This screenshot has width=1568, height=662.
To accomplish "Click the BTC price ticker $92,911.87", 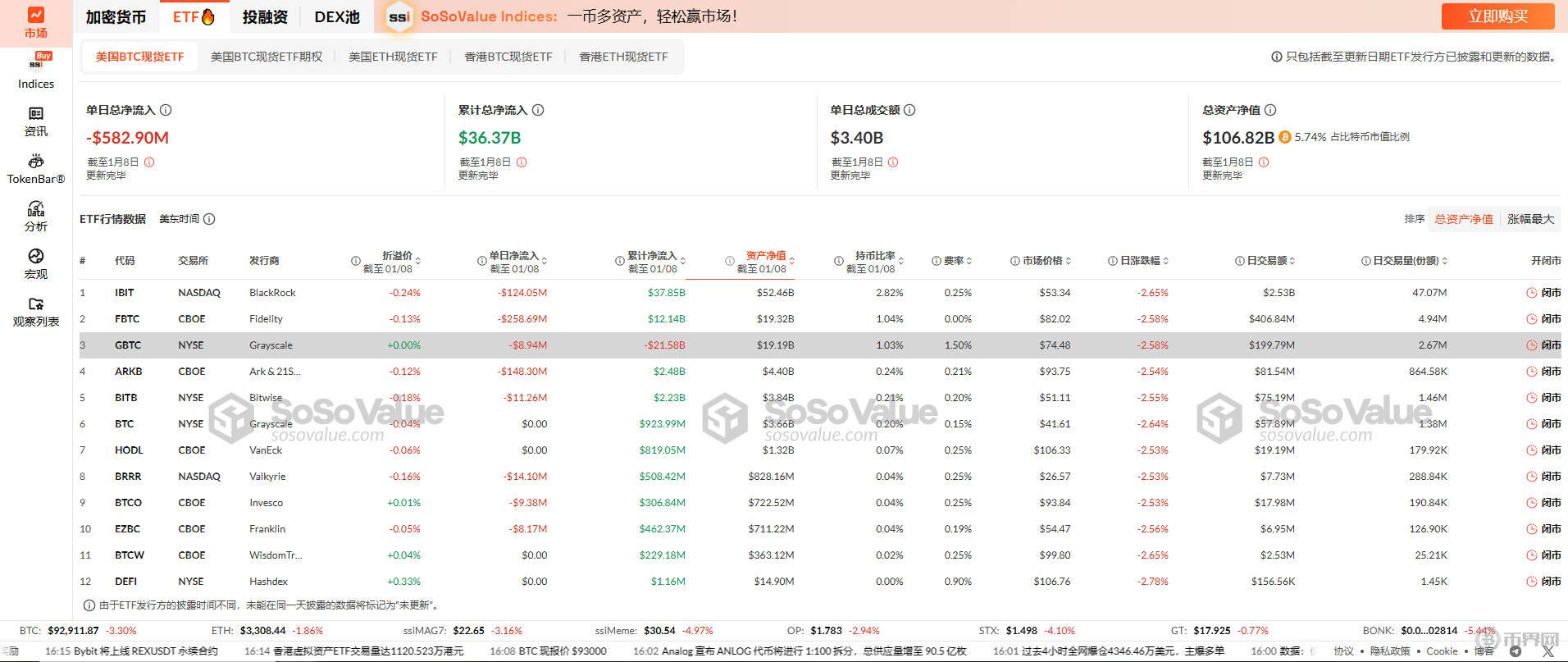I will tap(75, 631).
